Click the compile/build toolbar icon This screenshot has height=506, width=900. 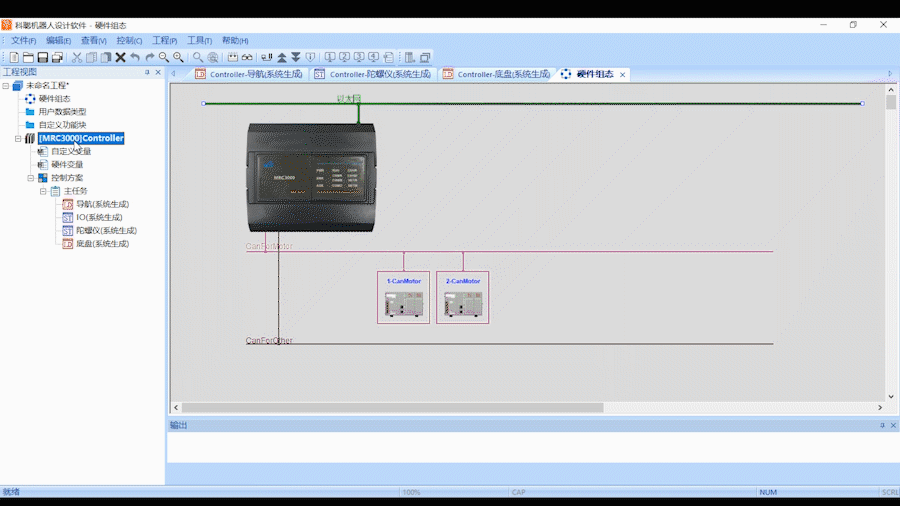pyautogui.click(x=232, y=57)
